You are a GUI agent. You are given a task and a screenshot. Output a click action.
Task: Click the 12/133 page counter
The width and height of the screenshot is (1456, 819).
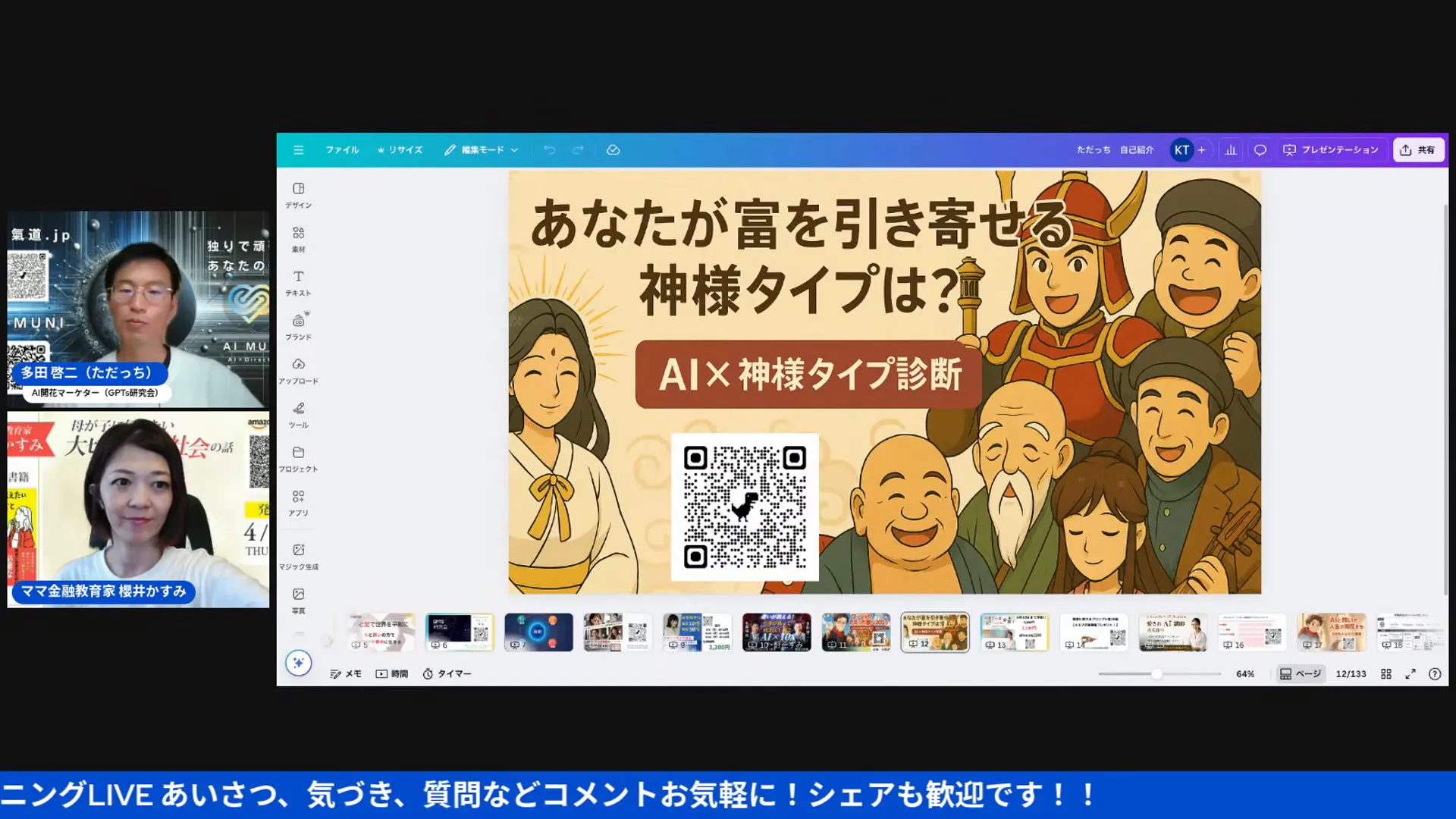click(x=1351, y=673)
